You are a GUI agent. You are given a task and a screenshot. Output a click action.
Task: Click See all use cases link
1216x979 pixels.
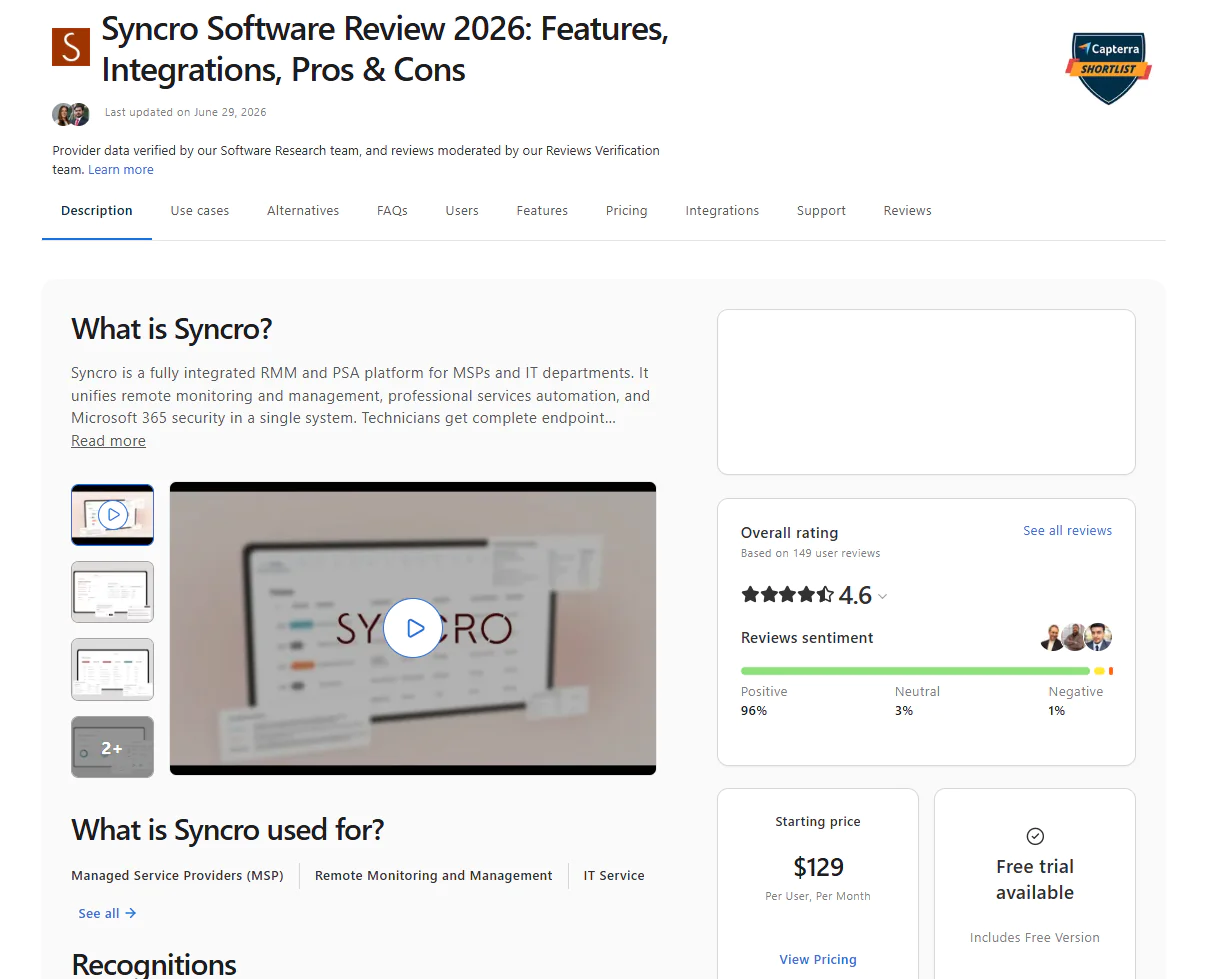pos(107,913)
